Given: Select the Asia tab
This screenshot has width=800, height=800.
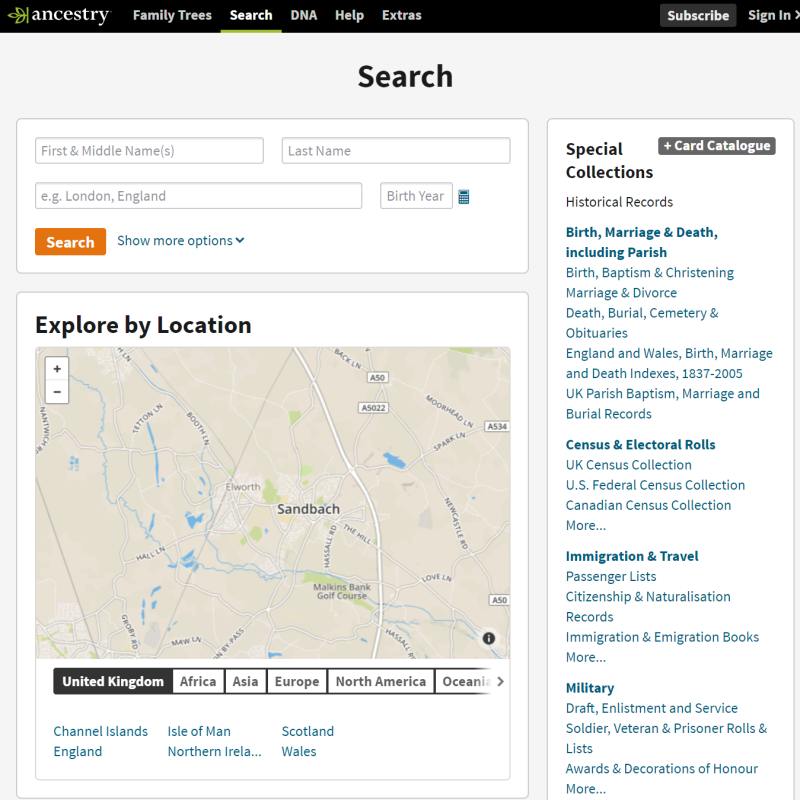Looking at the screenshot, I should pyautogui.click(x=245, y=681).
